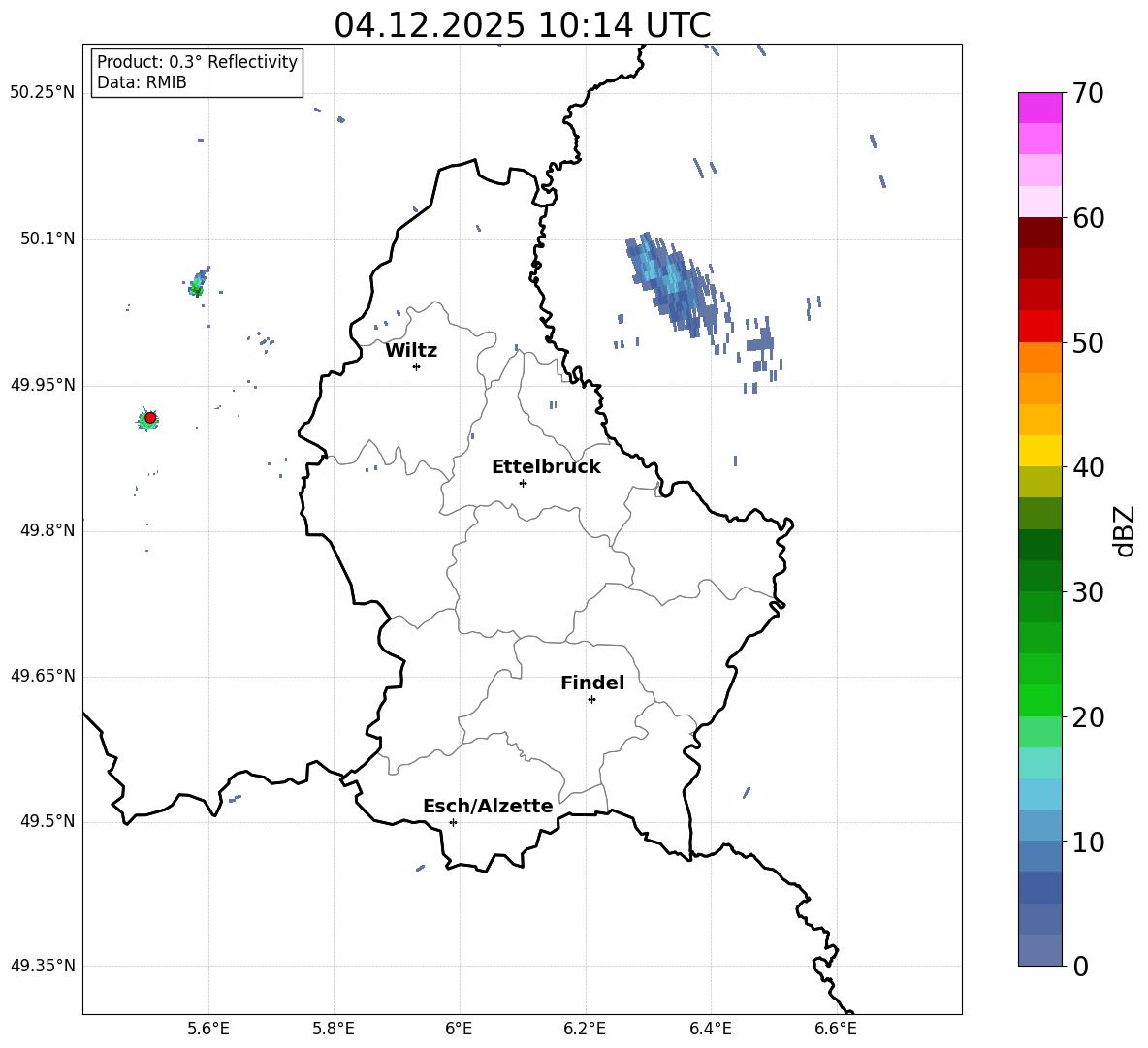1148x1048 pixels.
Task: Click the 49.95°N latitude label
Action: pos(43,385)
